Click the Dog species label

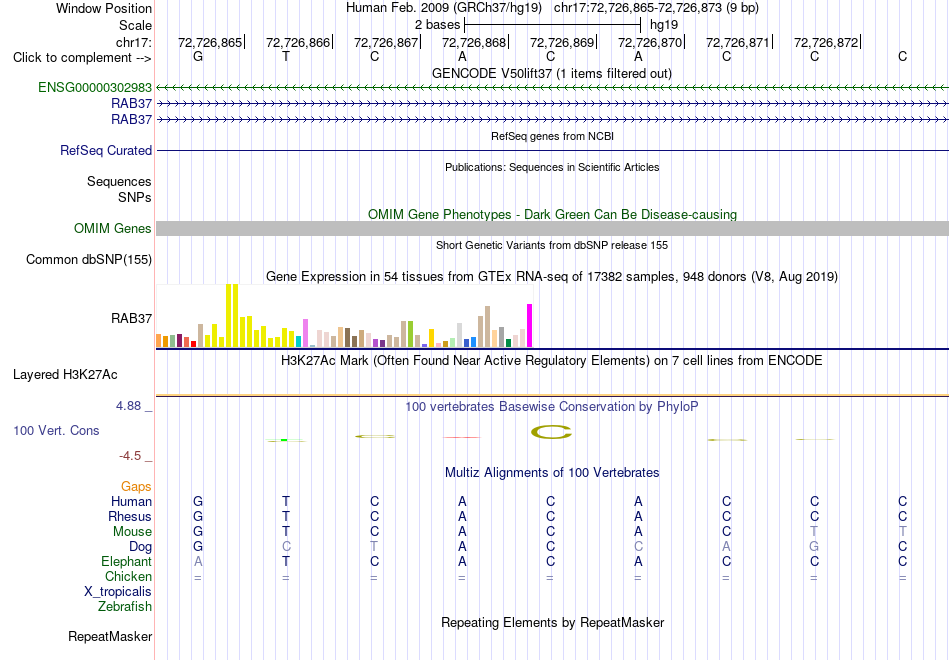point(140,547)
